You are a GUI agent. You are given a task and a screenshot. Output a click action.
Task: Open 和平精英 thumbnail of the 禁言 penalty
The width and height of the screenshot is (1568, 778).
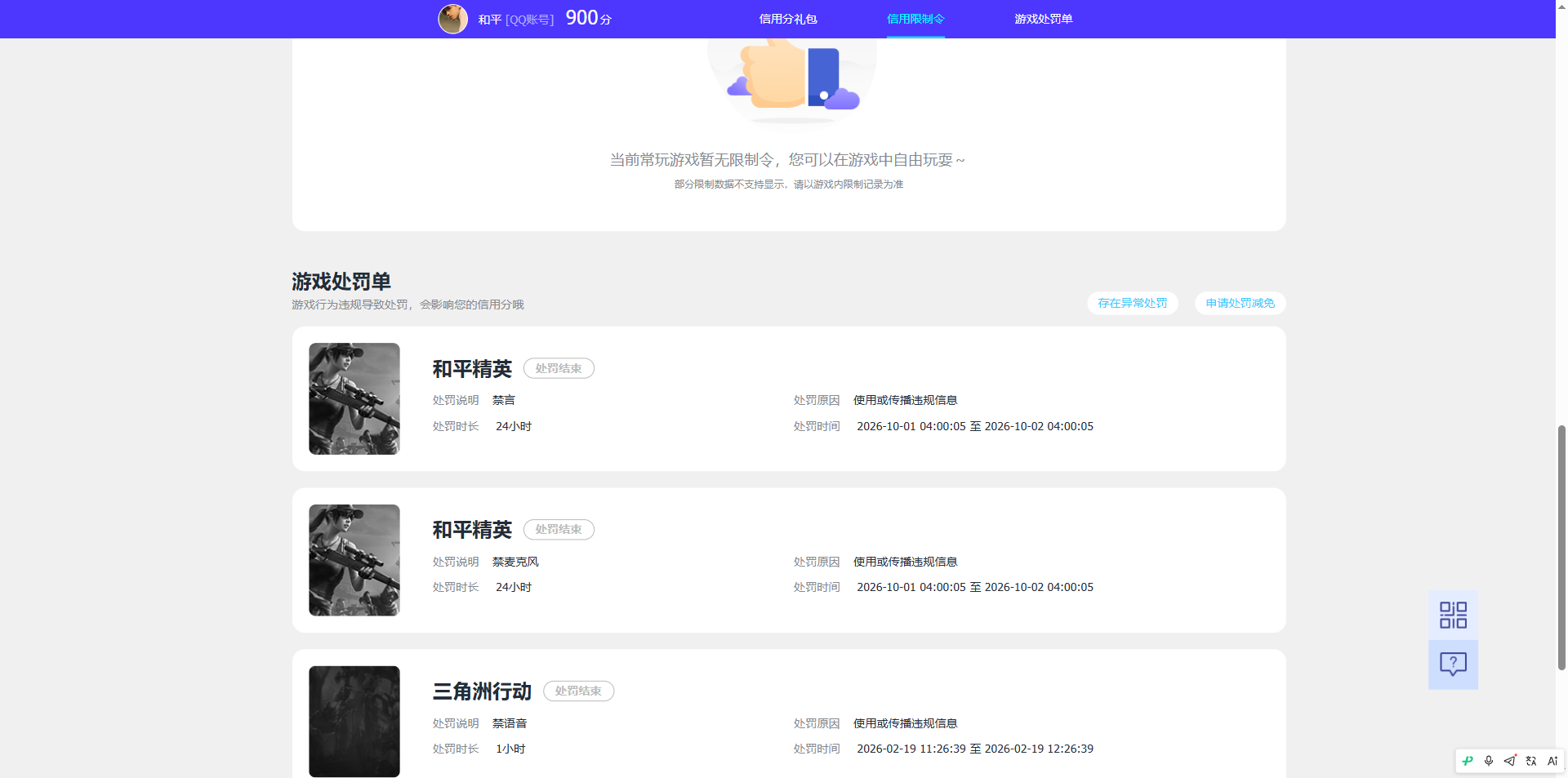[354, 398]
